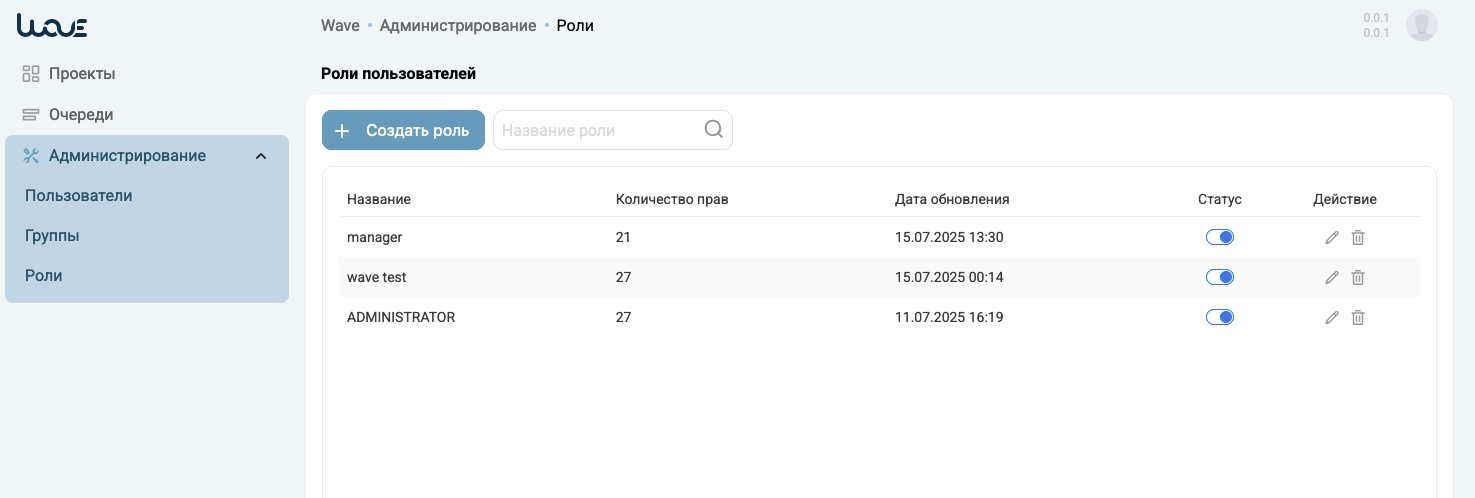The image size is (1475, 498).
Task: Collapse the Администрирование menu chevron
Action: pyautogui.click(x=261, y=156)
